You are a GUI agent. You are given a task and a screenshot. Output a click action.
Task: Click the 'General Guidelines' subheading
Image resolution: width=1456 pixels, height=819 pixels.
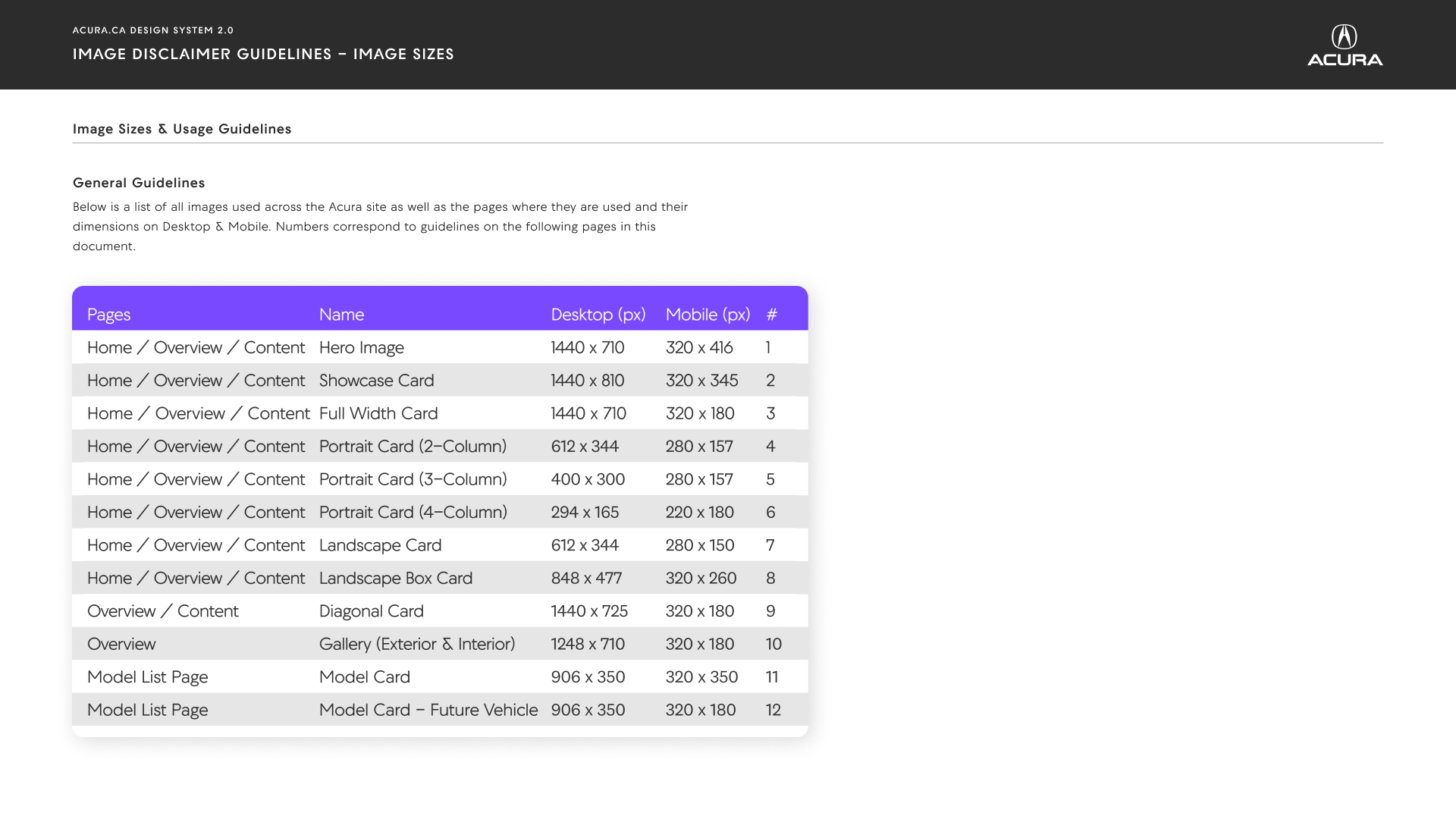[139, 183]
